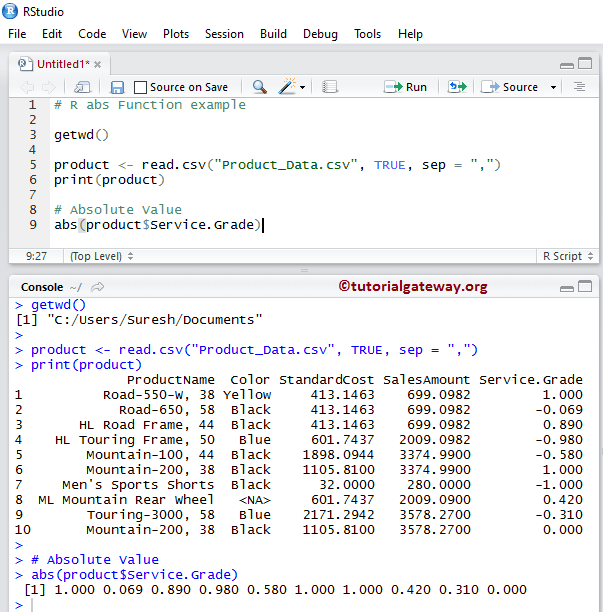Click the "C:/Users/Suresh/Documents" output
603x612 pixels.
[x=155, y=320]
